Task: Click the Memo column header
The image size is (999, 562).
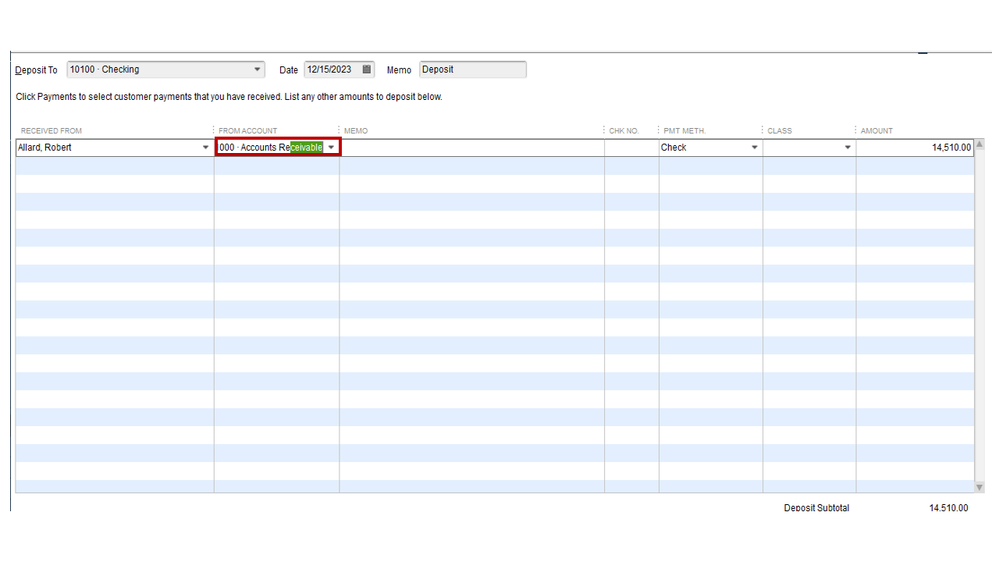Action: [x=356, y=131]
